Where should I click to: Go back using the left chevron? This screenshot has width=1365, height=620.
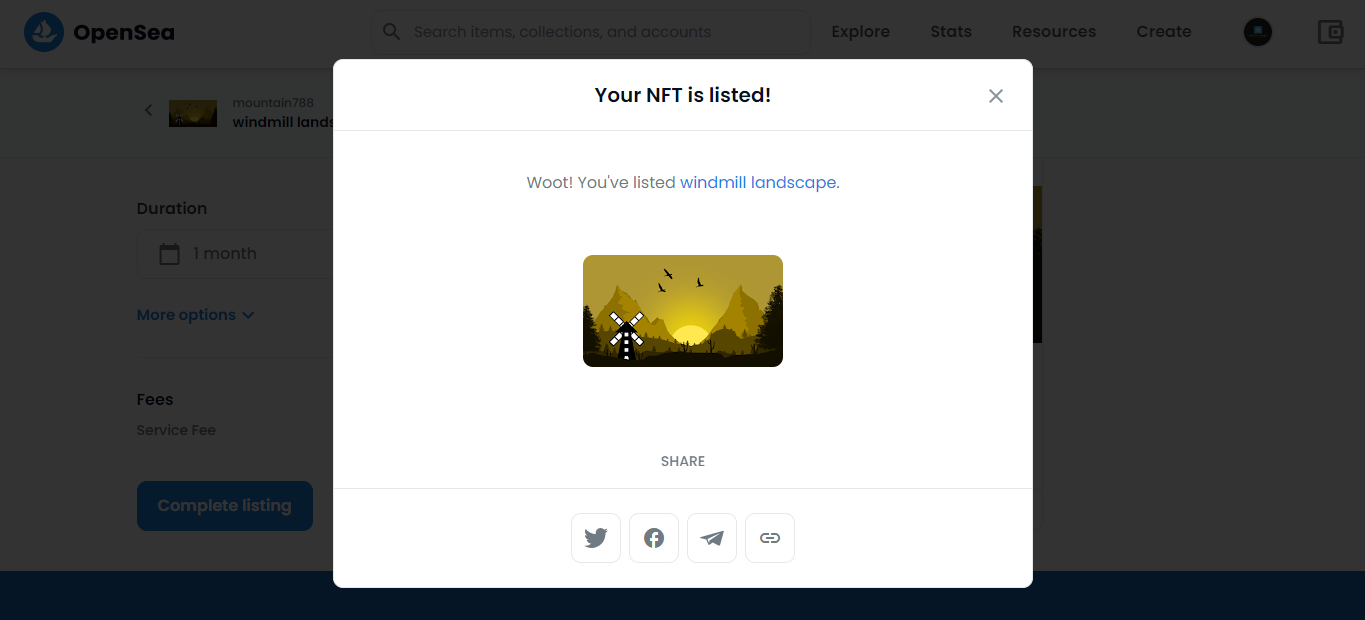click(x=148, y=110)
